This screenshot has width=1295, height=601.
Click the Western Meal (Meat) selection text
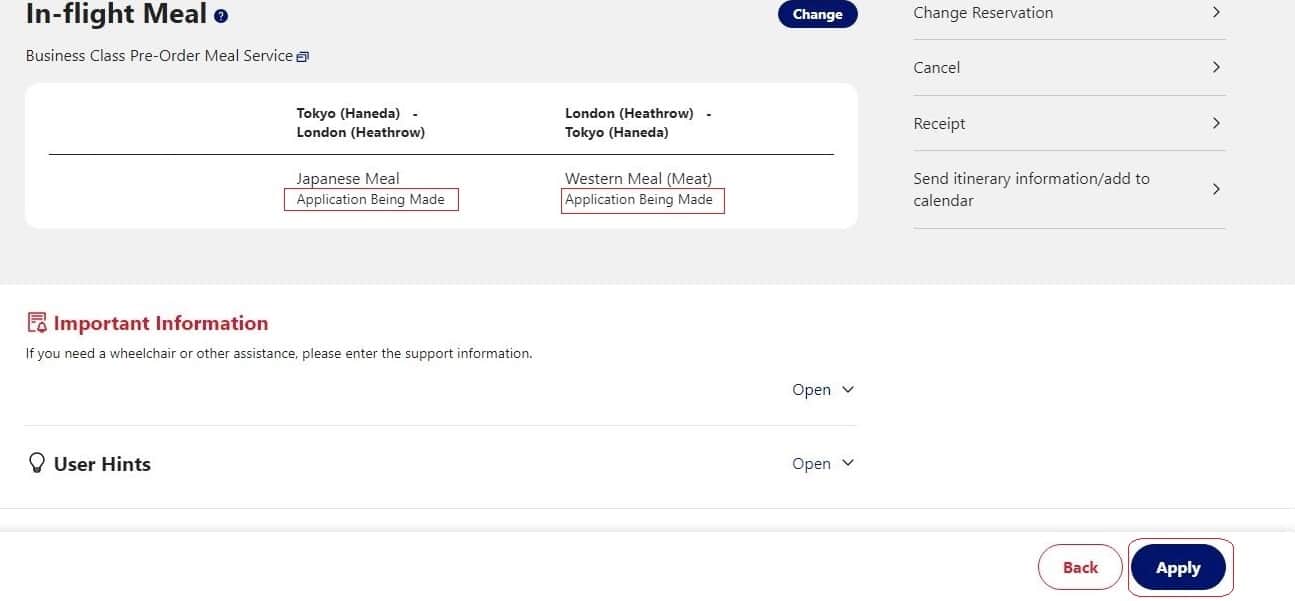638,178
